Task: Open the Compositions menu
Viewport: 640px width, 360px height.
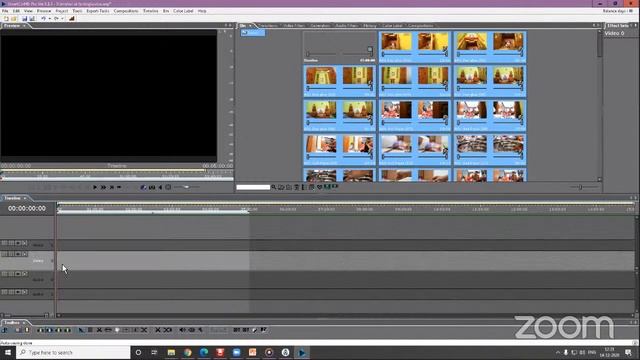Action: pos(126,11)
